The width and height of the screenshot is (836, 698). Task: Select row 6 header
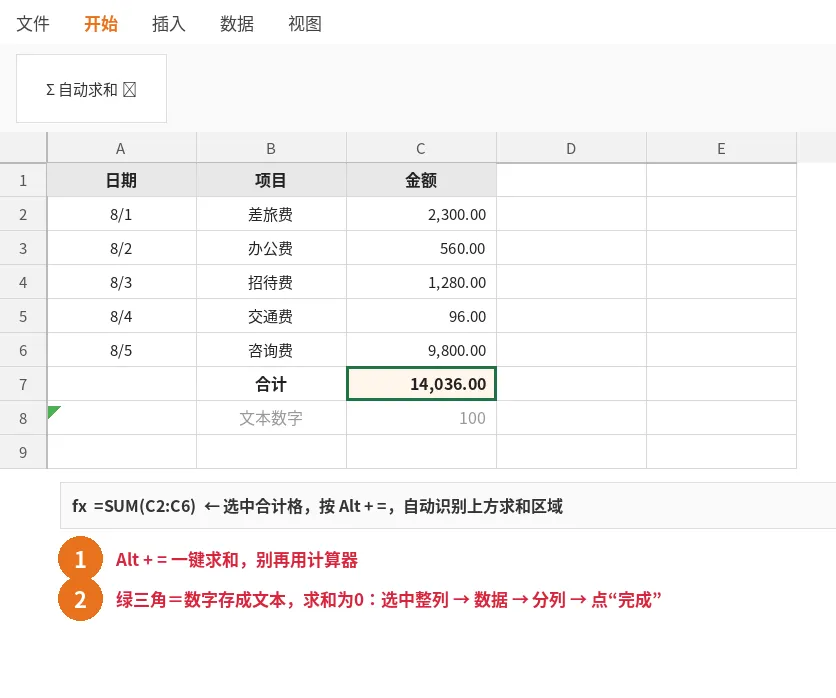(x=23, y=350)
